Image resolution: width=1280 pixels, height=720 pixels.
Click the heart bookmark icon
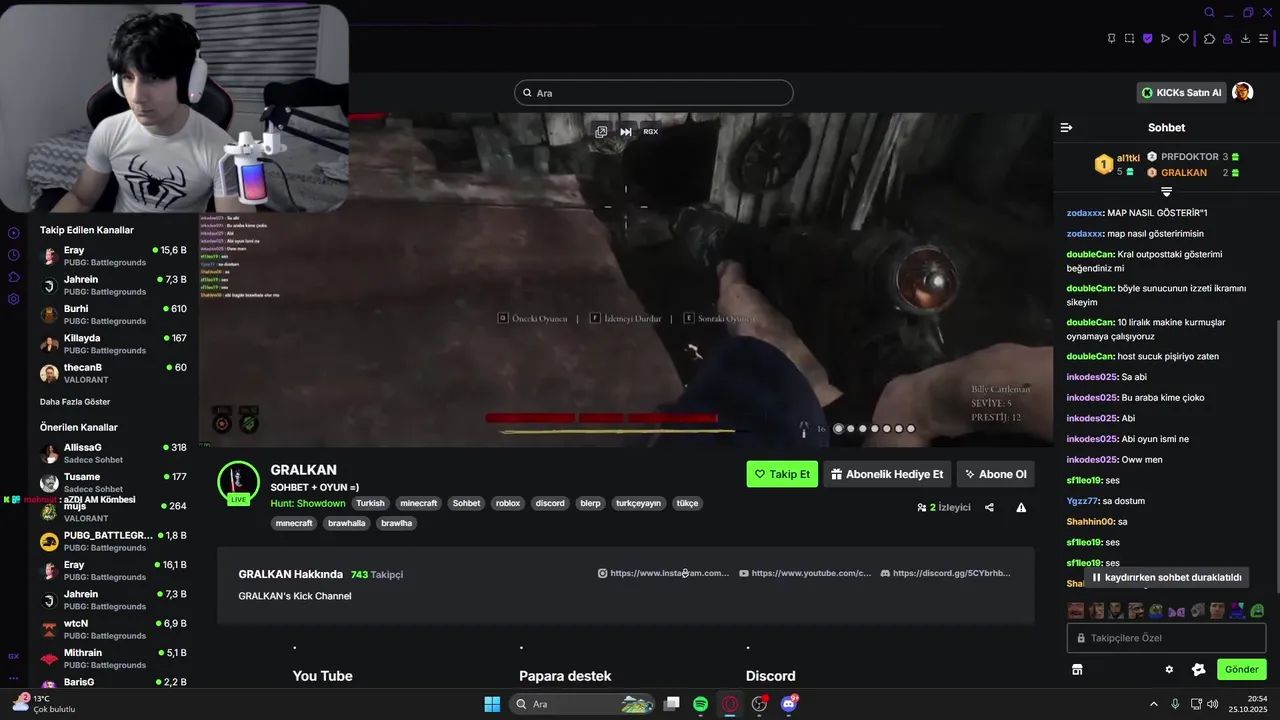(1184, 39)
